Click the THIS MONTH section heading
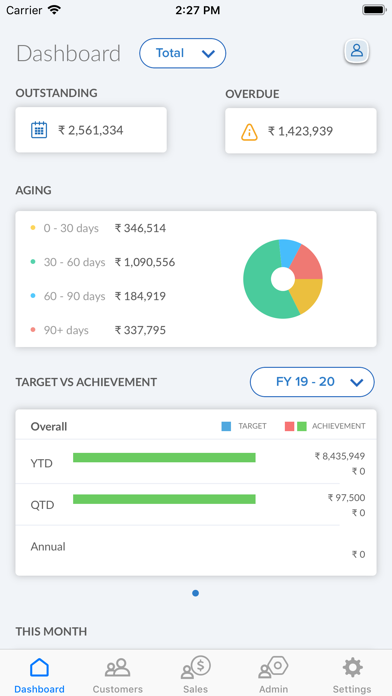Viewport: 392px width, 696px height. click(x=51, y=631)
